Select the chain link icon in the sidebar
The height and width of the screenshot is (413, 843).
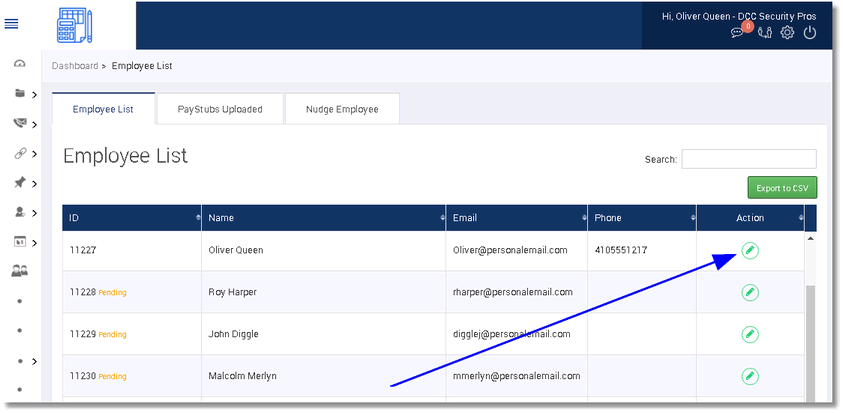click(20, 153)
